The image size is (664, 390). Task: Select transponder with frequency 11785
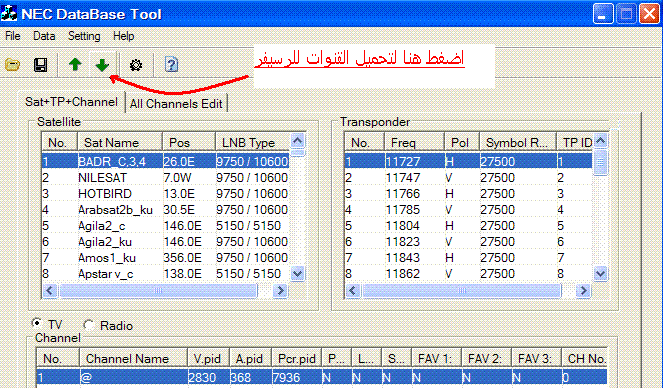[468, 210]
